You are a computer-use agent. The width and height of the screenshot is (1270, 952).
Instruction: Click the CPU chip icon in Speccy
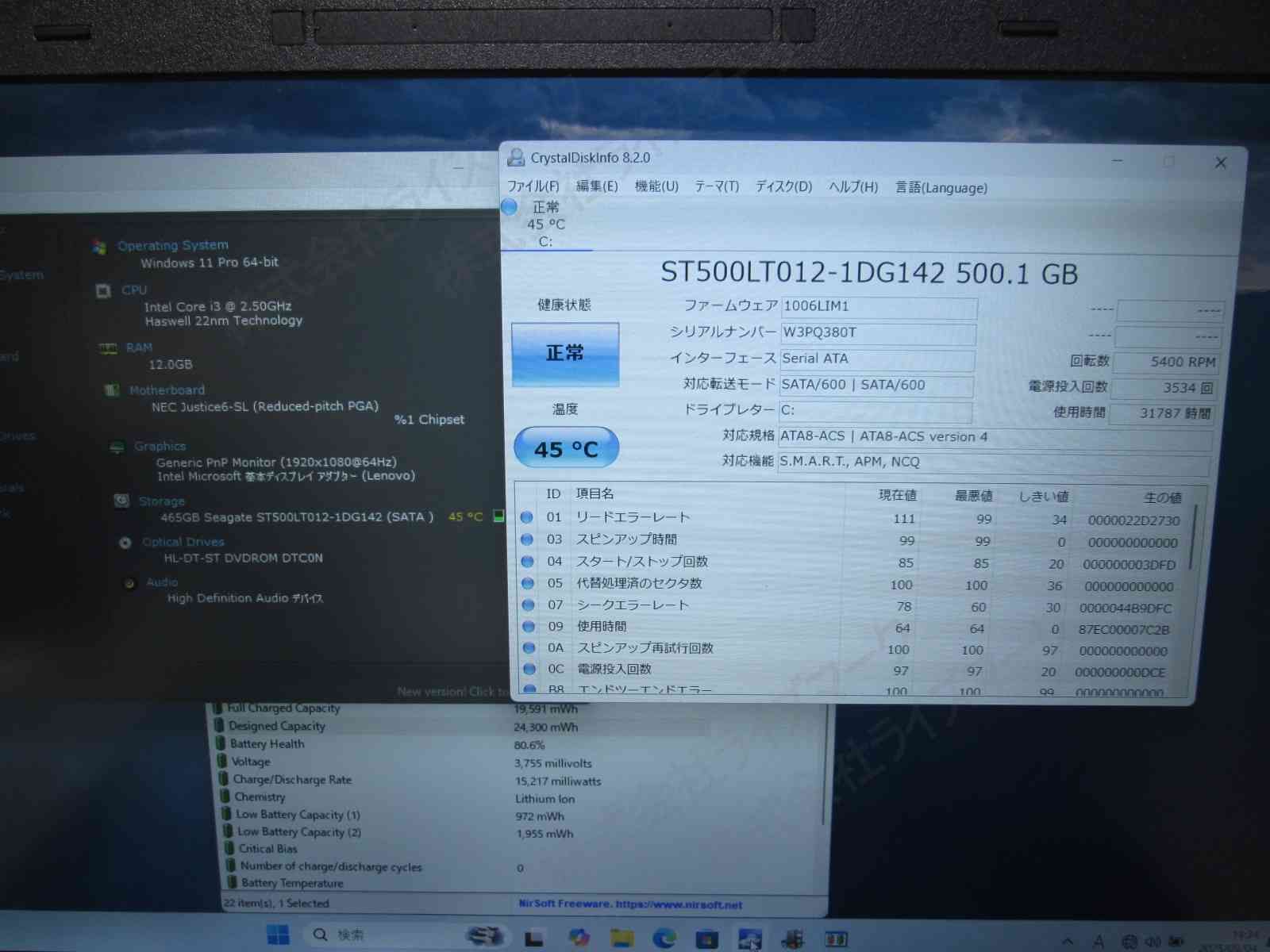click(103, 291)
